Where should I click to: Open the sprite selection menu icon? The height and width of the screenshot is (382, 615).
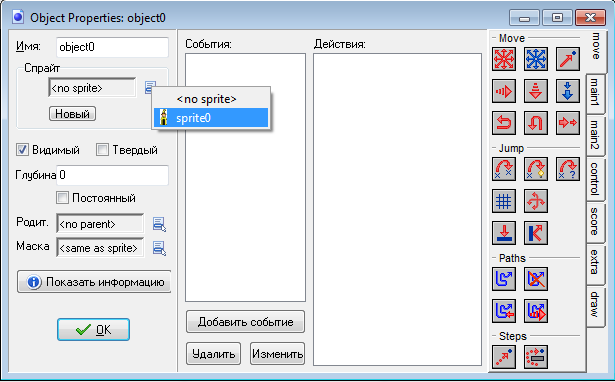tap(150, 87)
